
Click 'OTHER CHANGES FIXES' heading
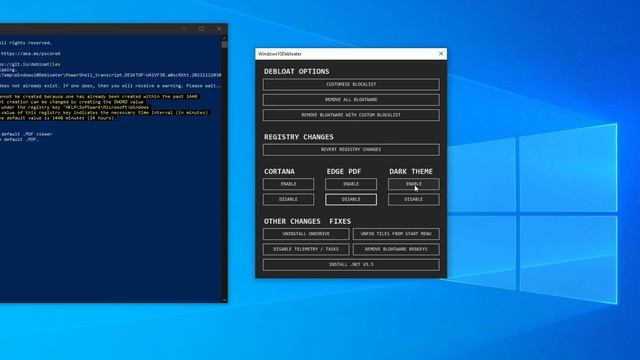[307, 221]
